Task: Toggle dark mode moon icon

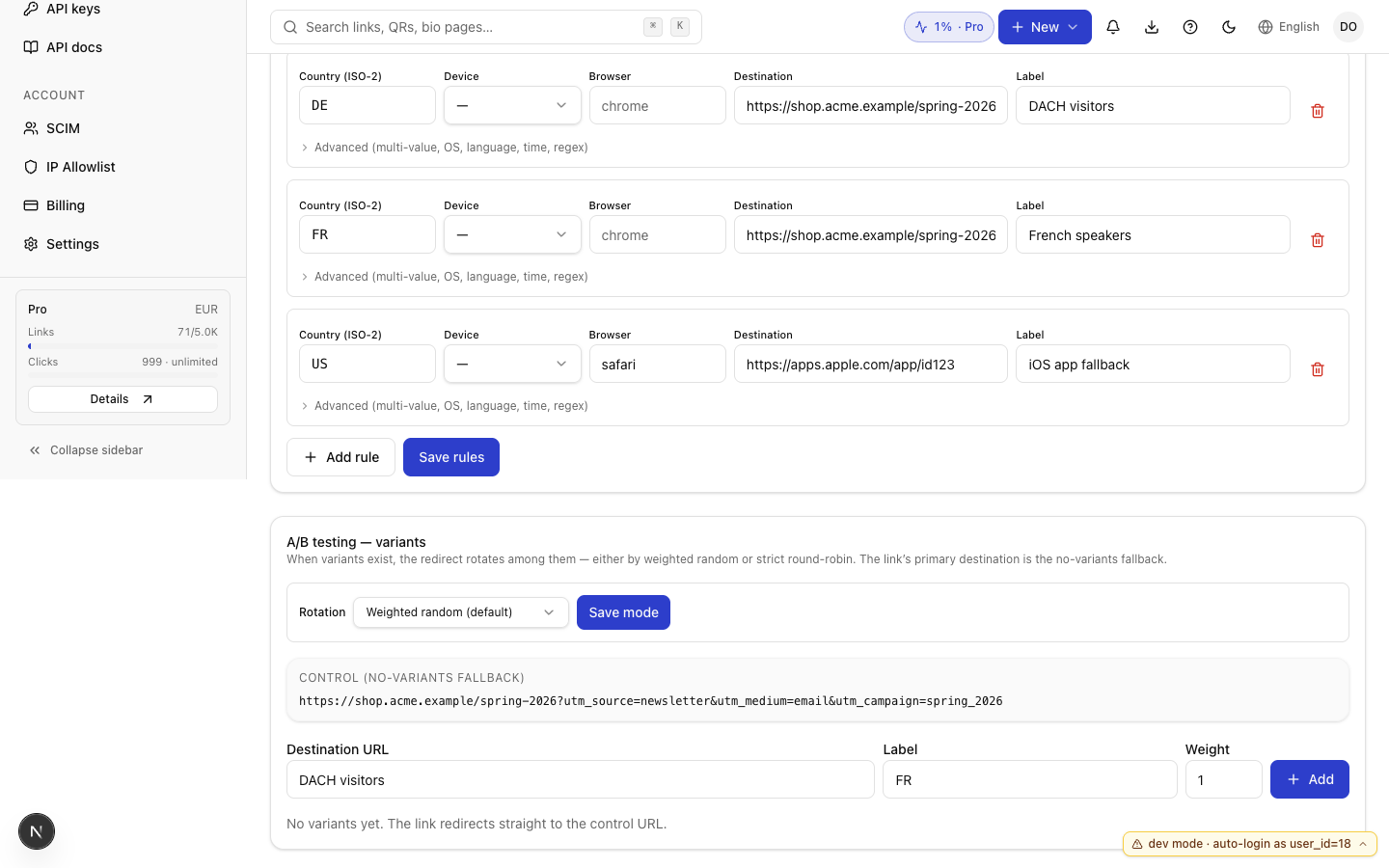Action: tap(1229, 27)
